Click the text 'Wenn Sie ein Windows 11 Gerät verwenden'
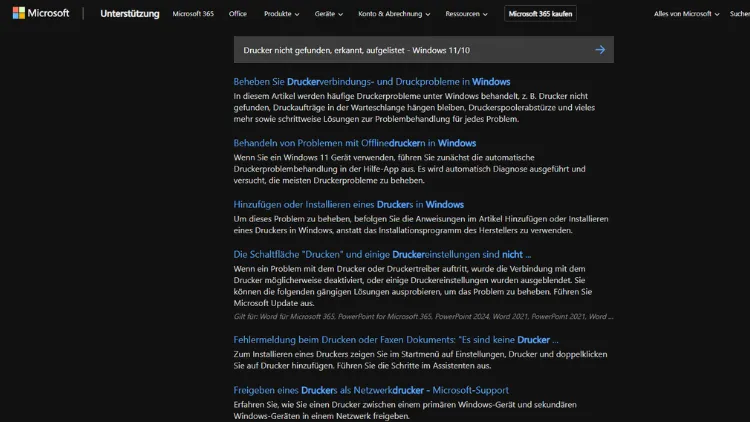 tap(409, 169)
